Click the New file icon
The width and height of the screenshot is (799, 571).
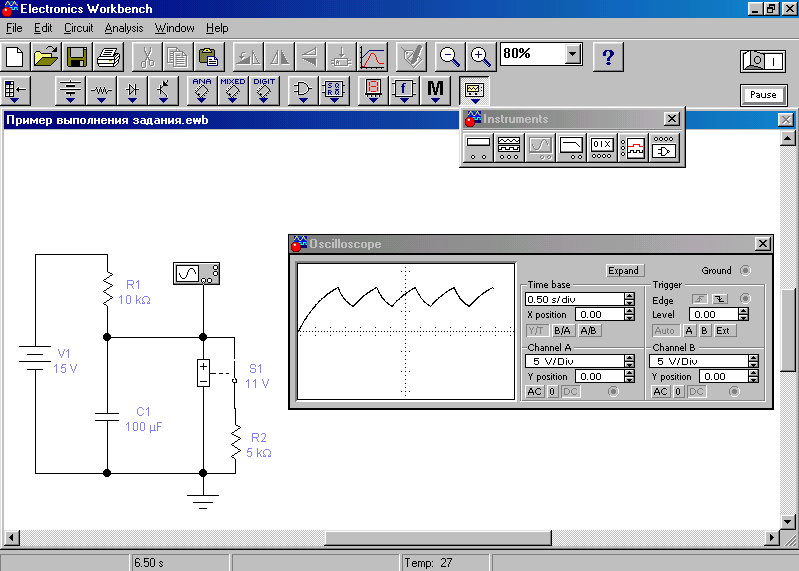pyautogui.click(x=15, y=57)
